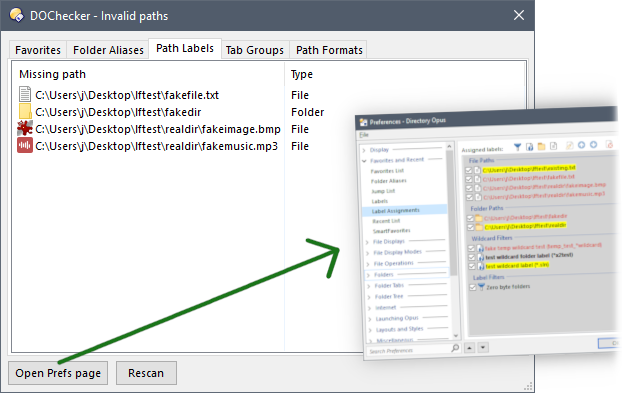The image size is (622, 393).
Task: Open the Tab Groups tab
Action: tap(255, 50)
